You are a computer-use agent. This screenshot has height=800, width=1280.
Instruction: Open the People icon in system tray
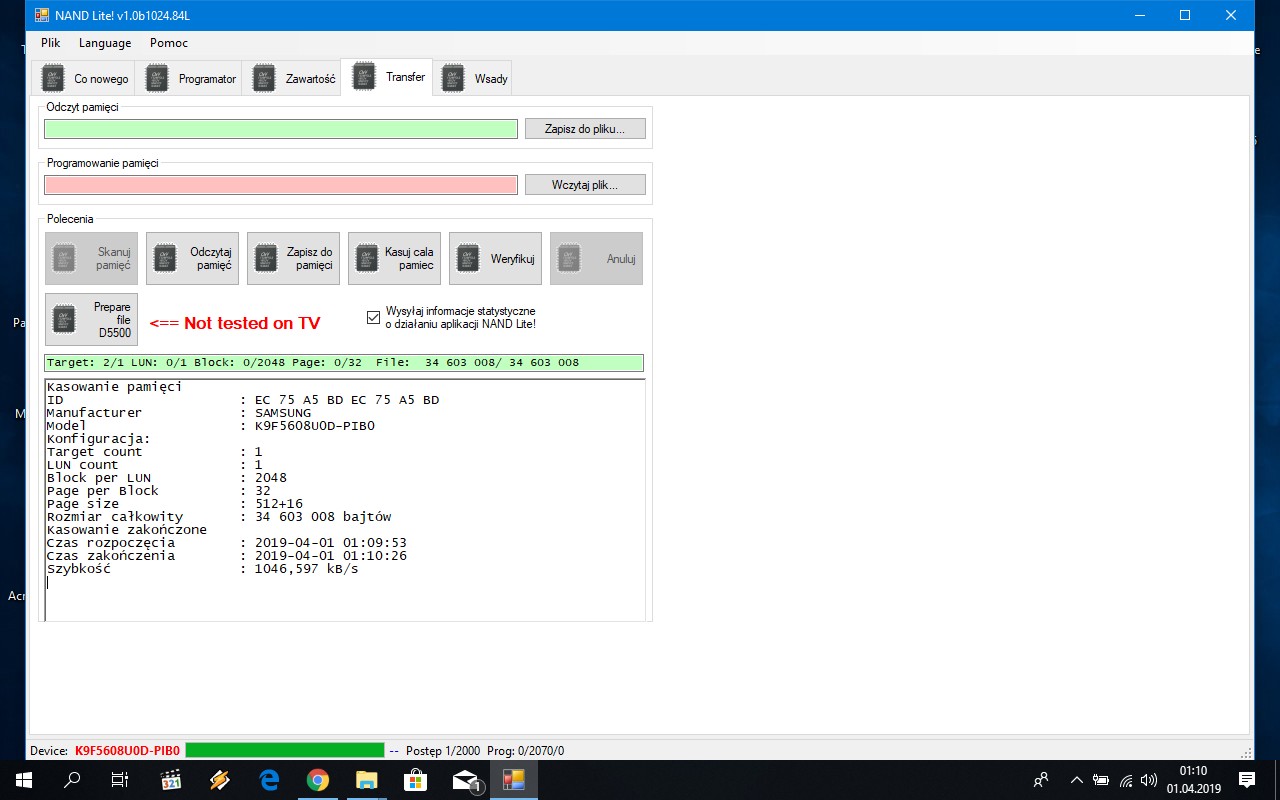click(1041, 780)
